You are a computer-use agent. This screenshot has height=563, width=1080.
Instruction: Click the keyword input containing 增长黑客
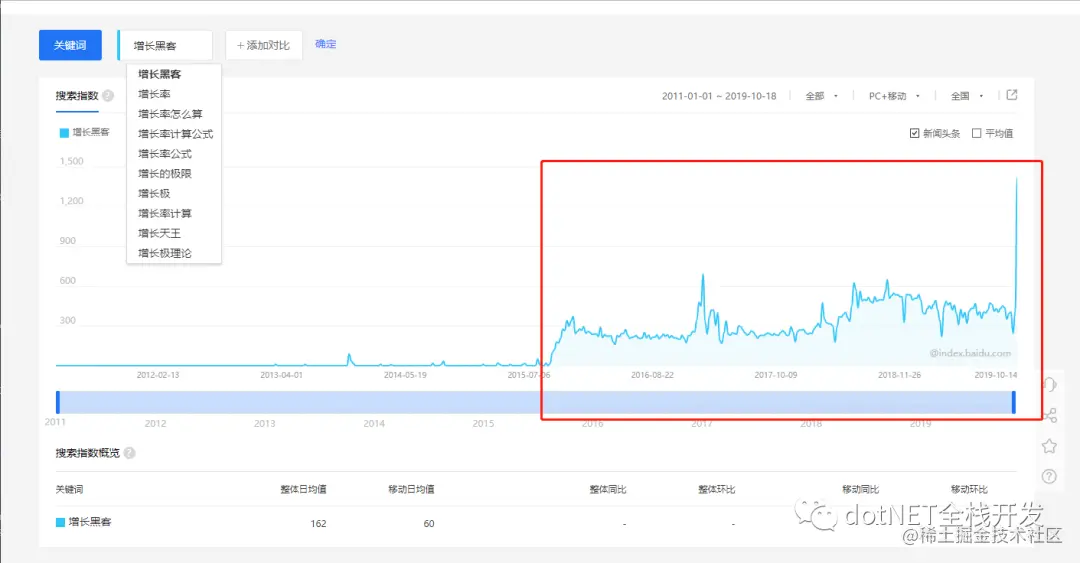[165, 45]
